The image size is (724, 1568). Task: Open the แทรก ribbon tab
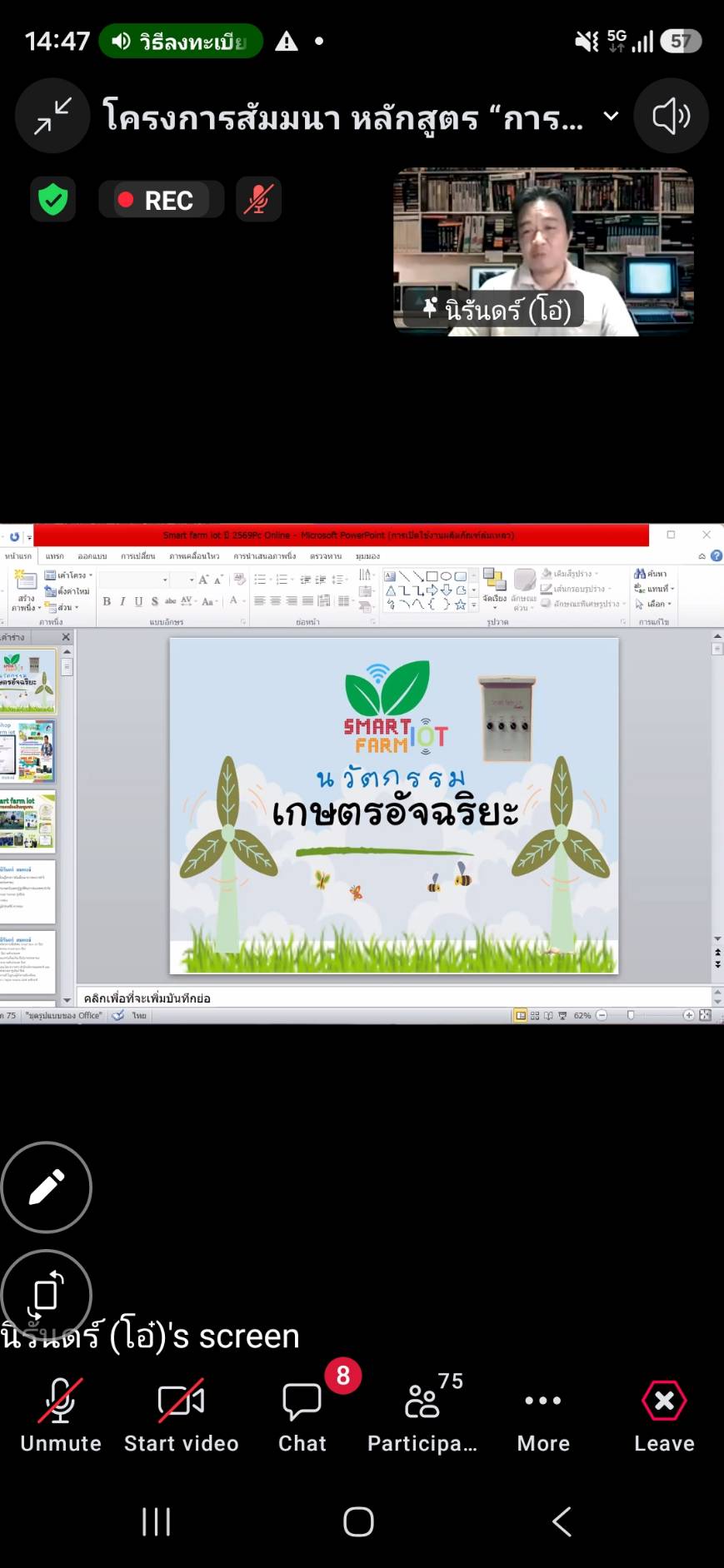coord(55,556)
